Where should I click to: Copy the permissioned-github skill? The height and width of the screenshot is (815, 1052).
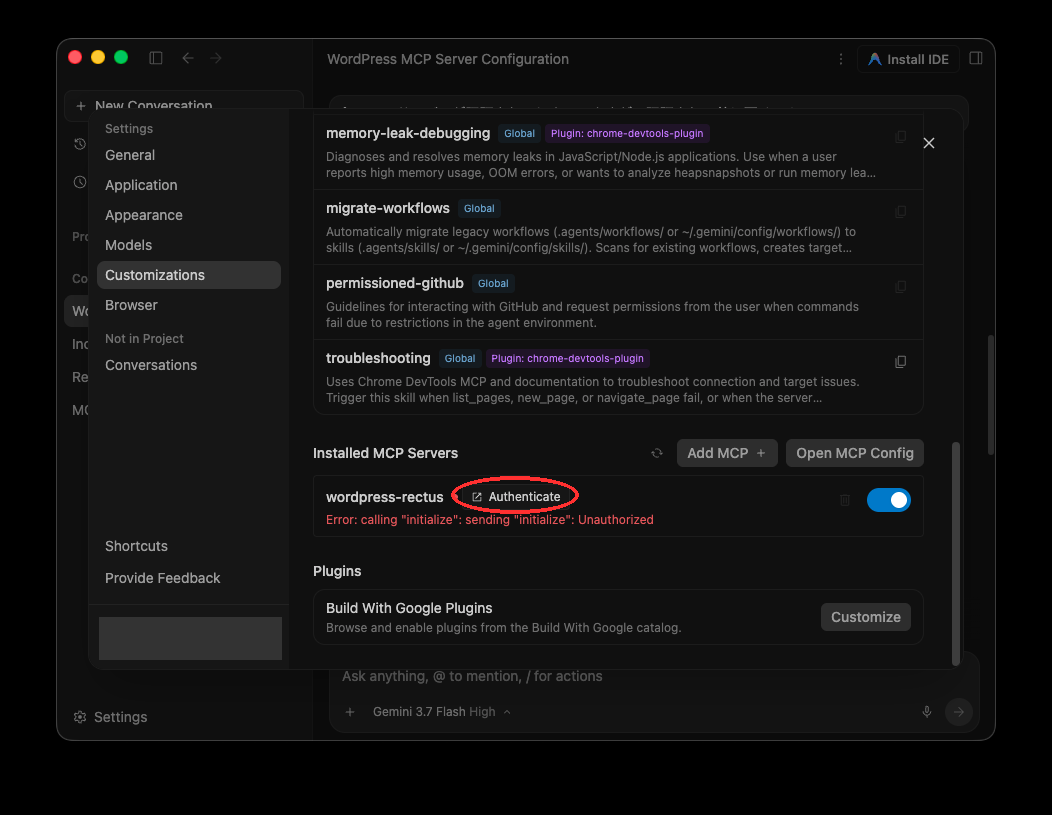point(900,287)
